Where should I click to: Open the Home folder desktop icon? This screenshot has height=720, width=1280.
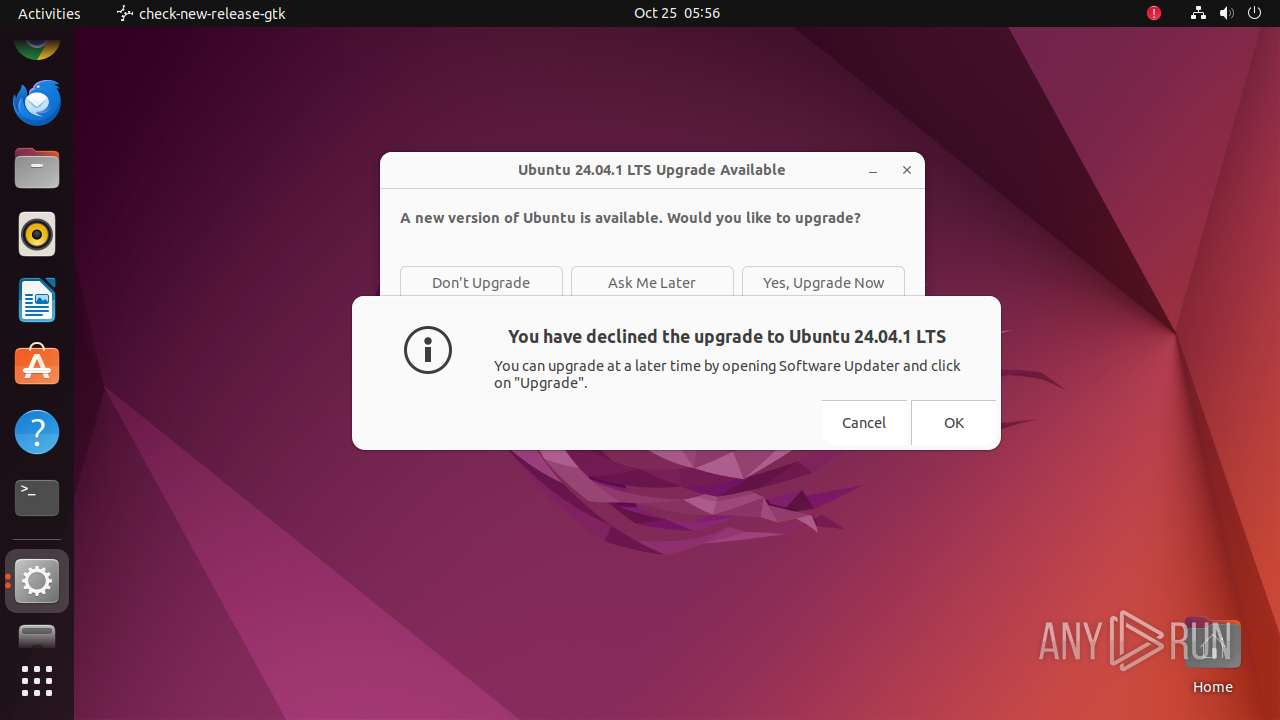tap(1212, 657)
